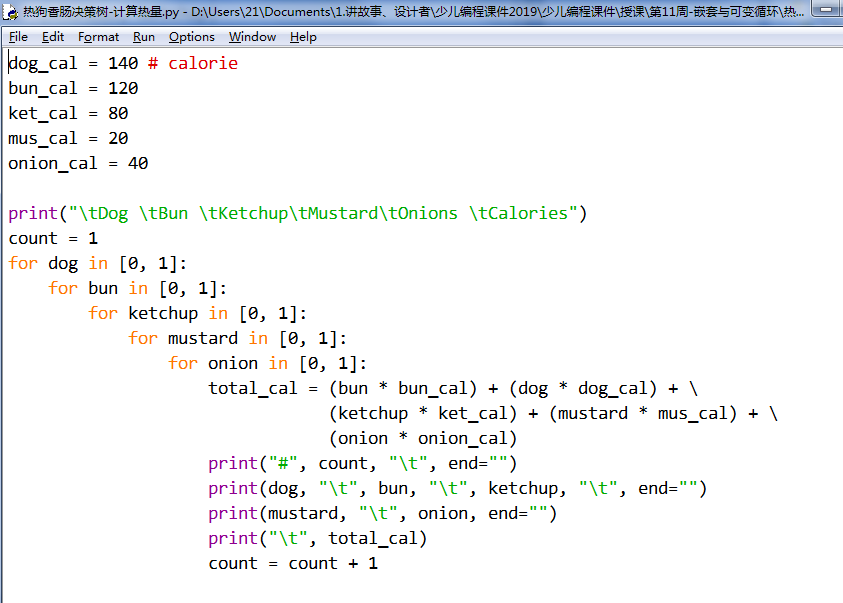Click the '# calorie' comment
The image size is (843, 603).
pyautogui.click(x=193, y=63)
